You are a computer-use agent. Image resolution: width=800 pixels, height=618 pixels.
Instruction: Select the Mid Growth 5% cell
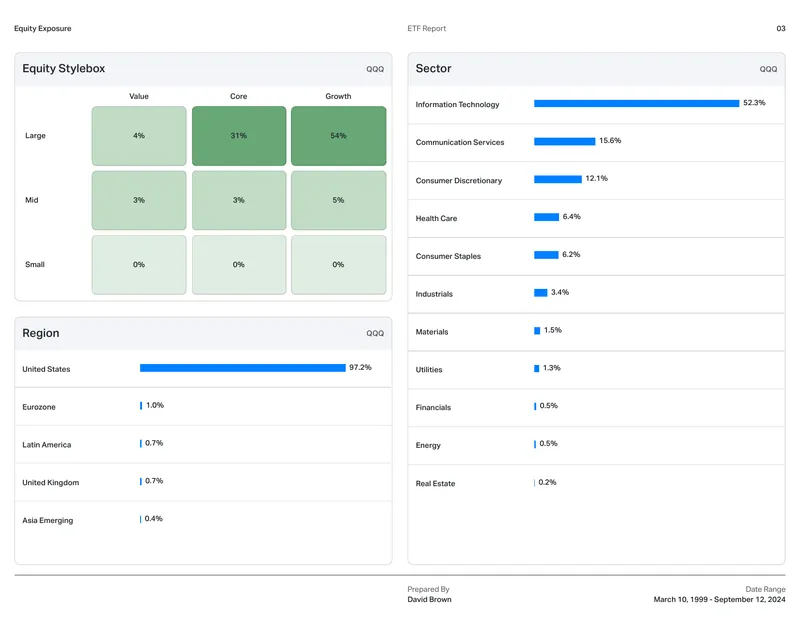coord(338,200)
